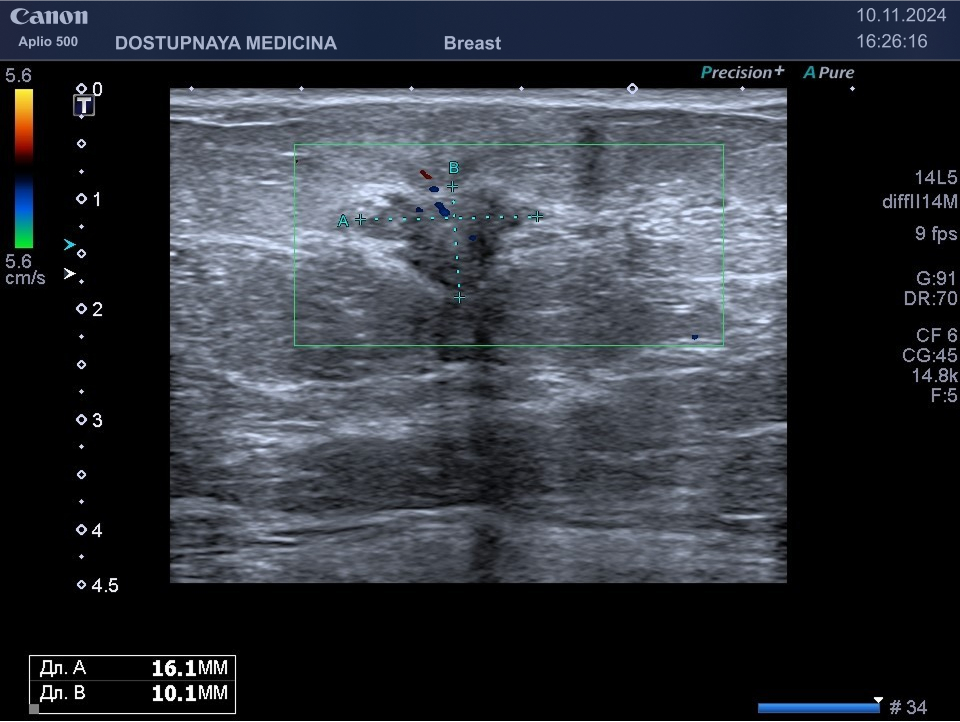Click the right caliper cross of measurement A
This screenshot has height=722, width=960.
coord(537,216)
